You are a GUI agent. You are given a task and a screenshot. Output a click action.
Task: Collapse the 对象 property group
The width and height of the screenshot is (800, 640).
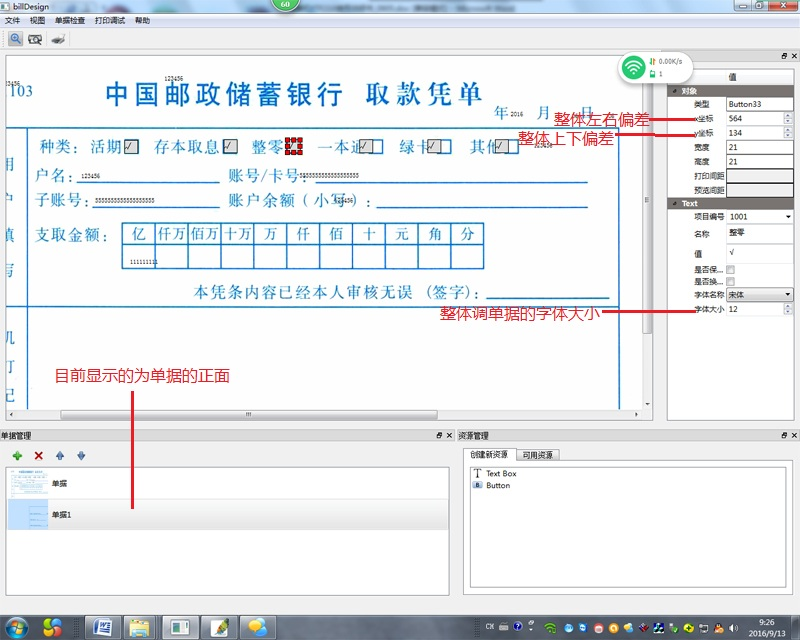pyautogui.click(x=673, y=91)
